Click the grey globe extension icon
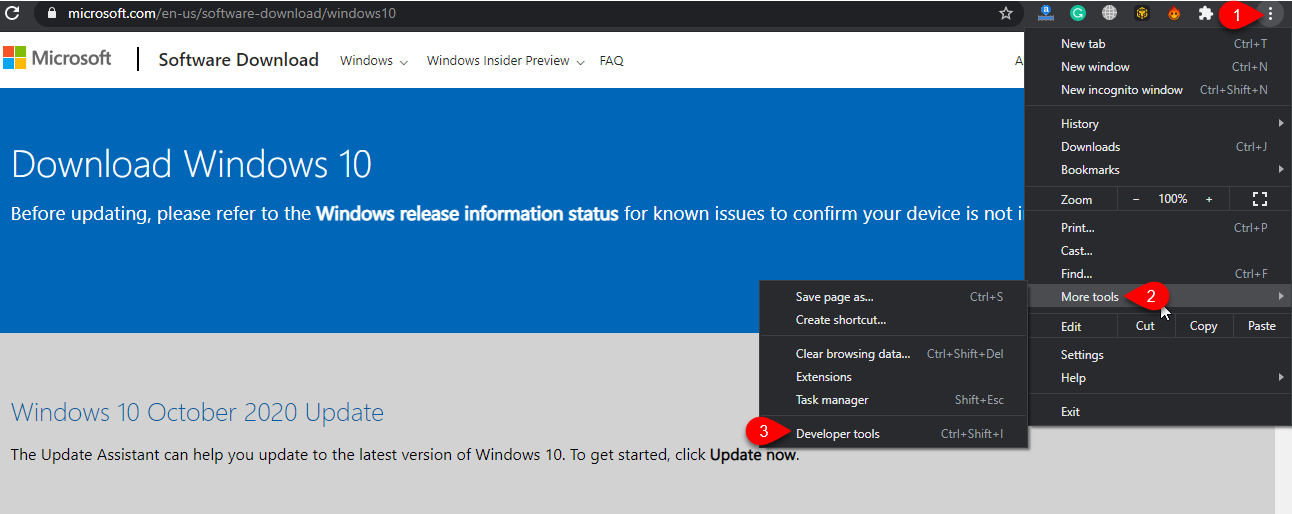This screenshot has height=514, width=1292. [x=1110, y=14]
